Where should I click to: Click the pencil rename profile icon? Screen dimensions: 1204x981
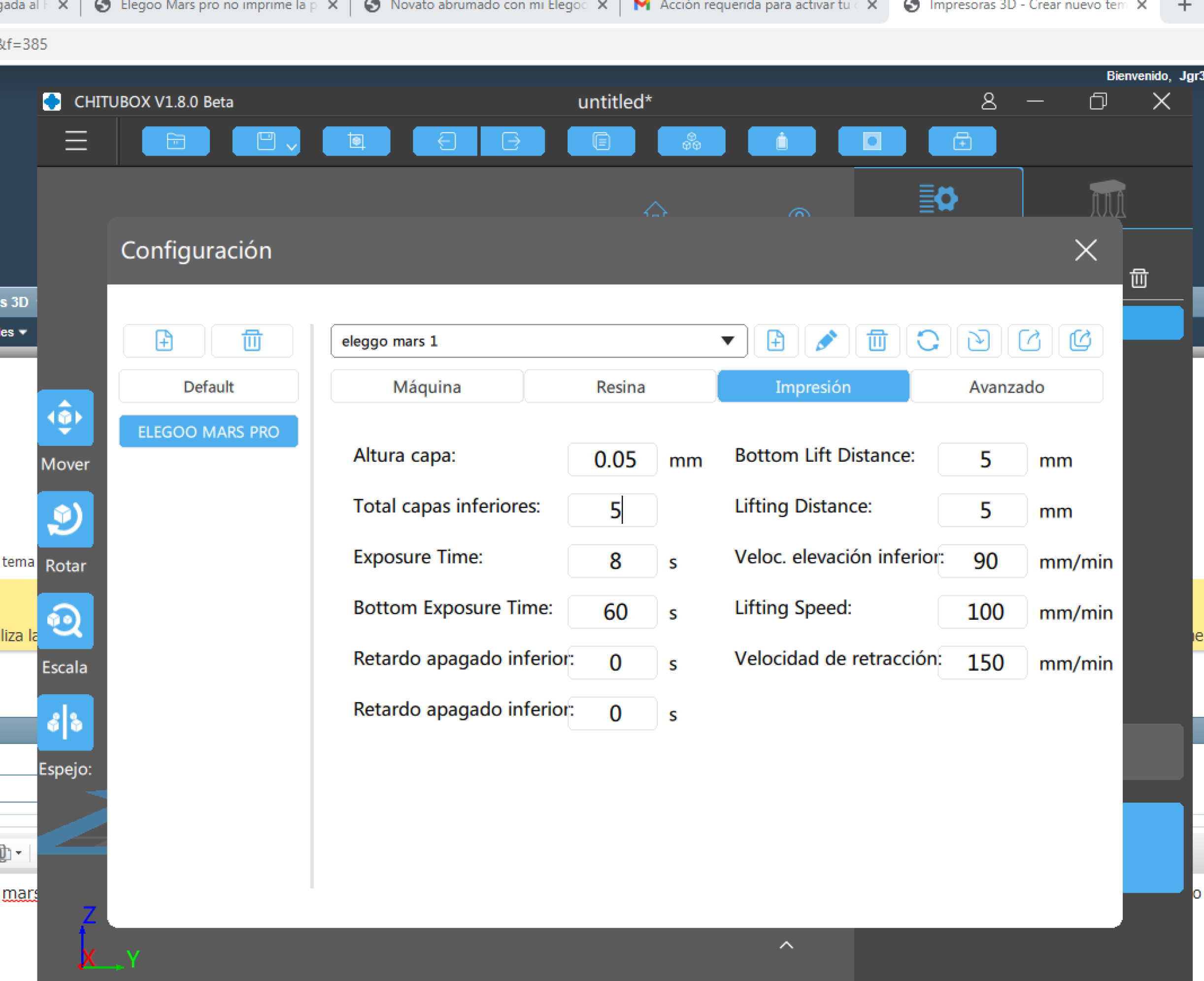tap(826, 341)
